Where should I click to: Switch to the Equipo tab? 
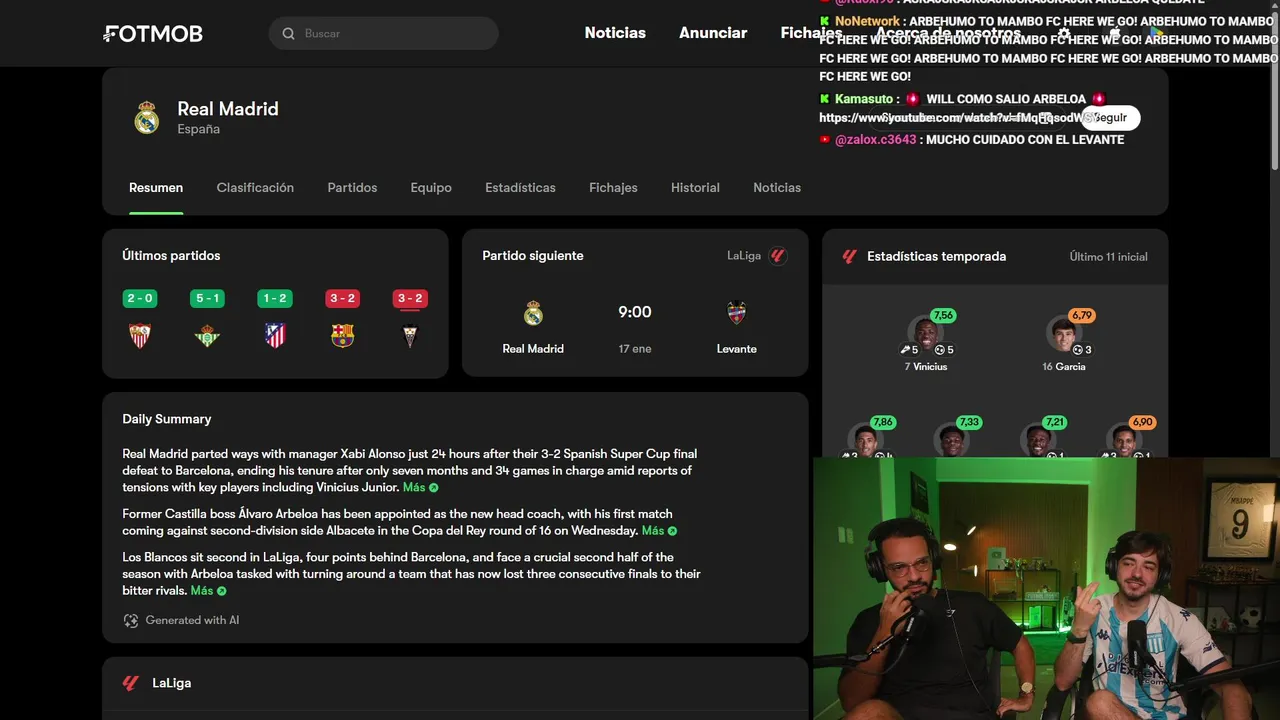pyautogui.click(x=431, y=188)
